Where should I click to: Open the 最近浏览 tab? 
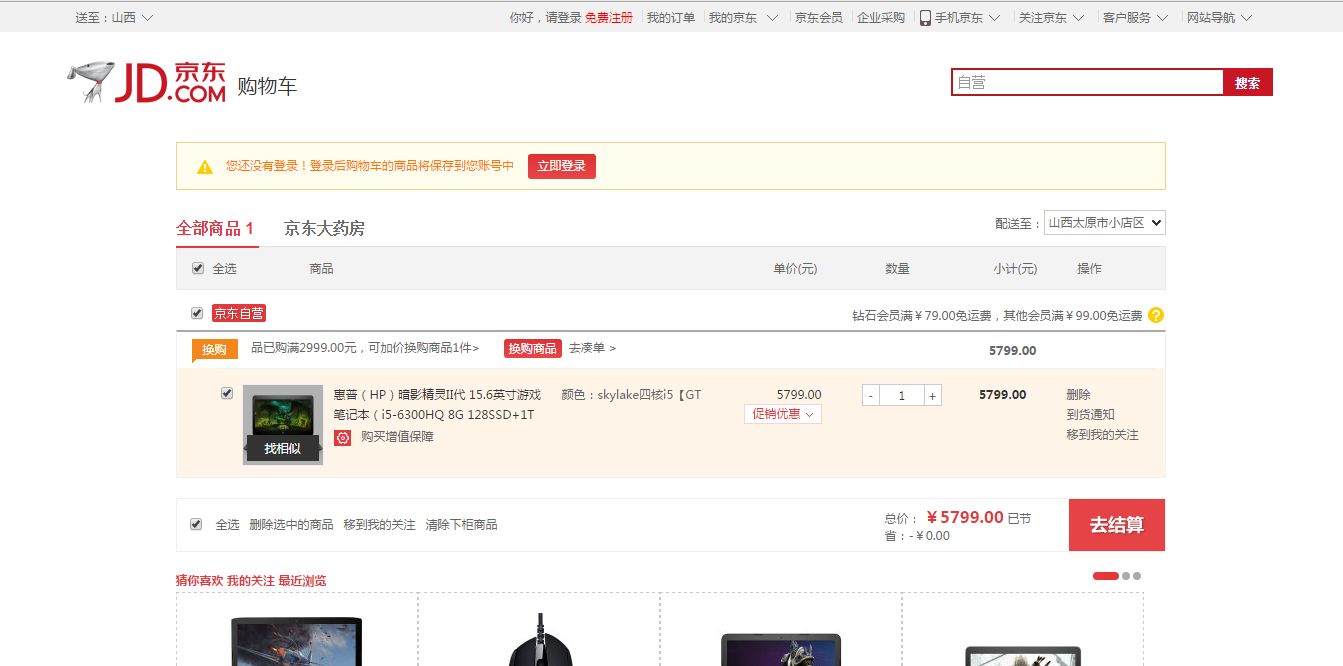click(302, 580)
